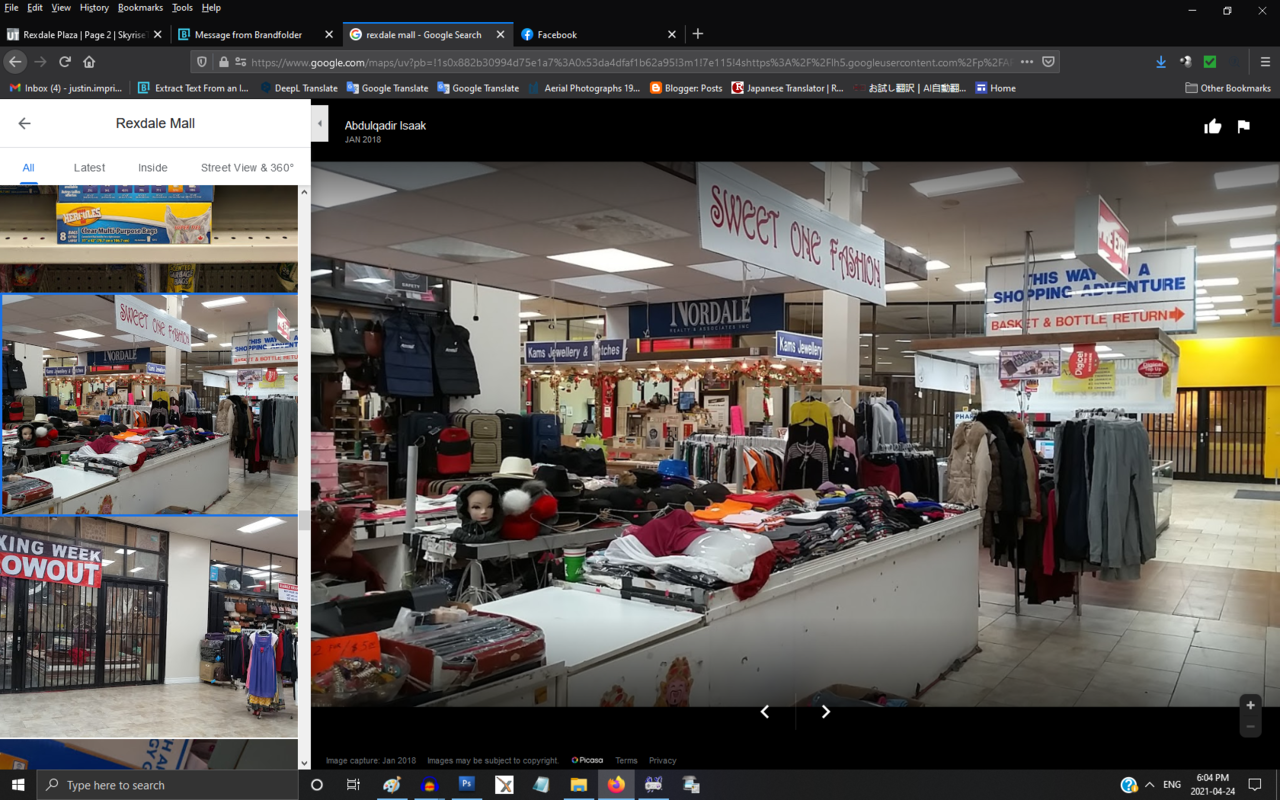This screenshot has width=1280, height=800.
Task: Open the History menu
Action: point(94,7)
